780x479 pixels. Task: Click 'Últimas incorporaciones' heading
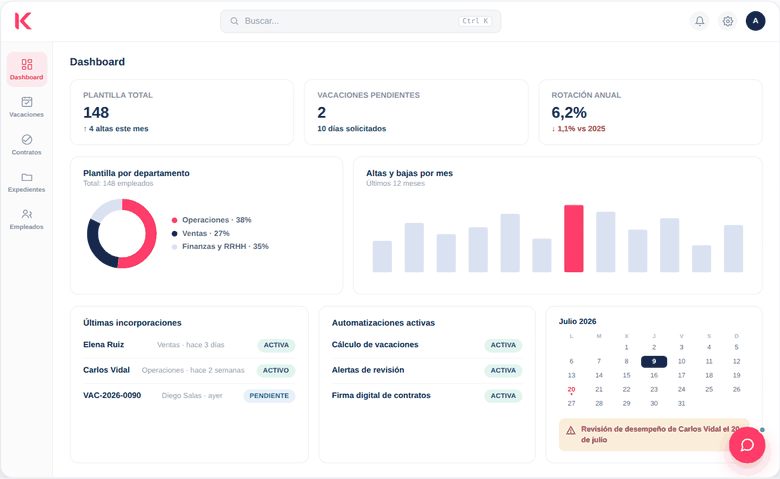pyautogui.click(x=132, y=323)
